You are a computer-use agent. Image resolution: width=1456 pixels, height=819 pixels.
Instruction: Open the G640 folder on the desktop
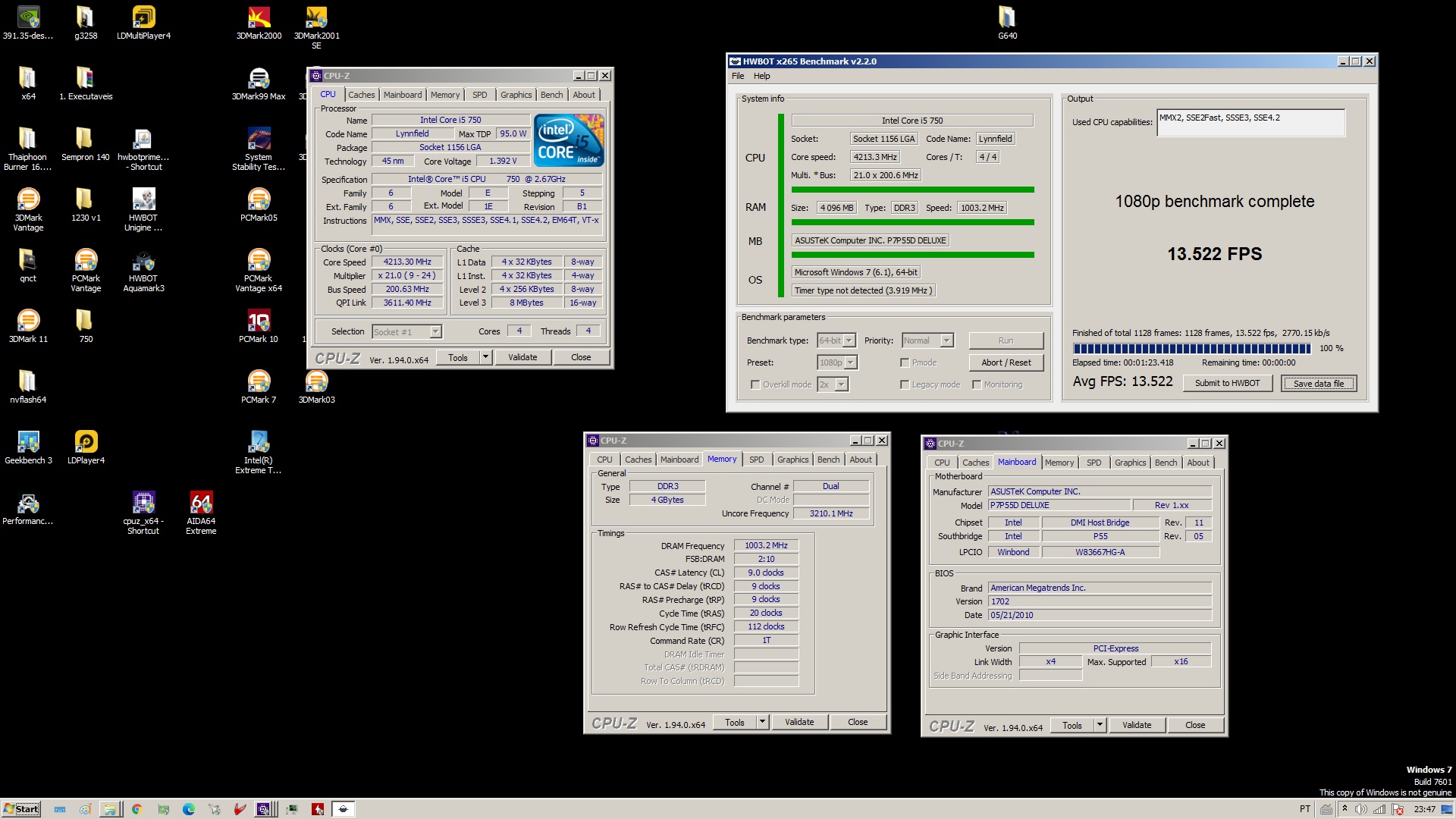tap(1007, 23)
